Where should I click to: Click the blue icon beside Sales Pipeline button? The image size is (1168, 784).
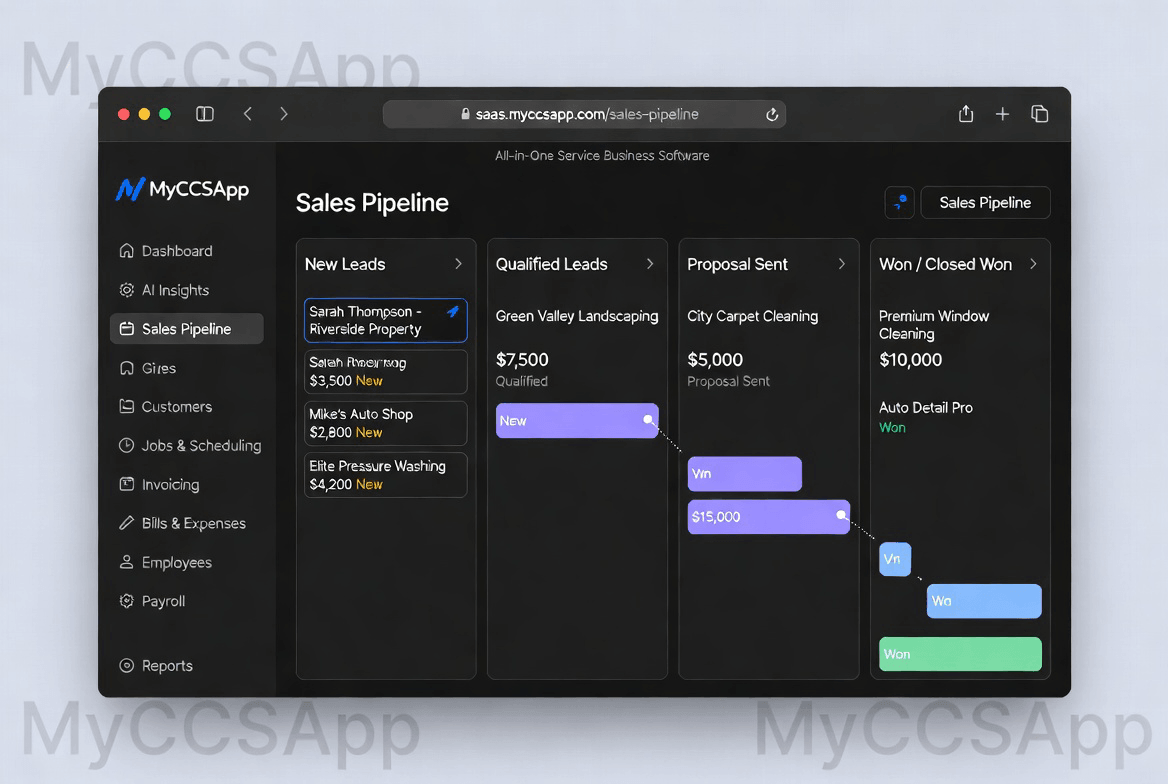click(x=900, y=203)
